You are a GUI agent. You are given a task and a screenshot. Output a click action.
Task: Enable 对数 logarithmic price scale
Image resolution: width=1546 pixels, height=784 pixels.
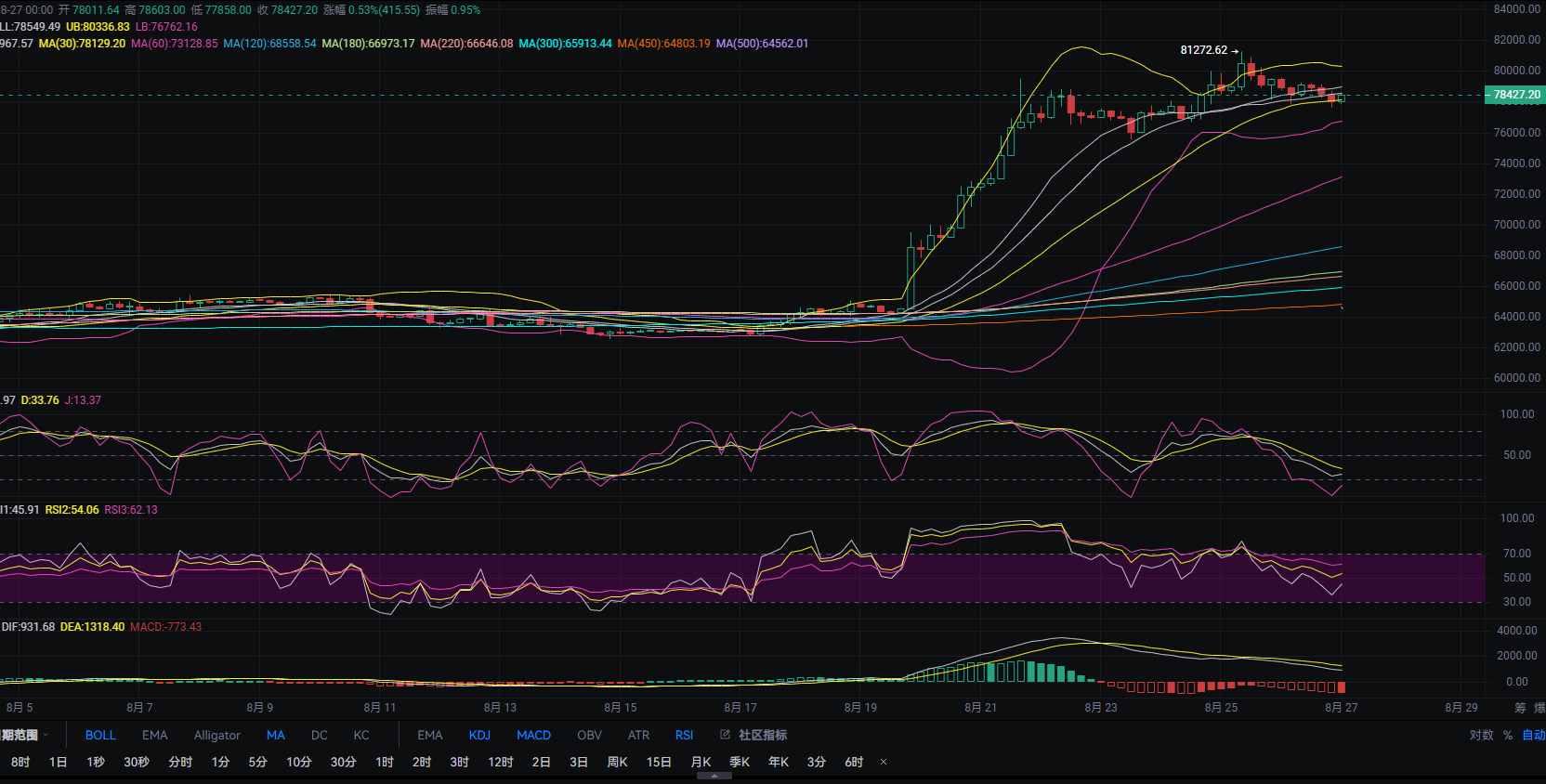(1482, 735)
